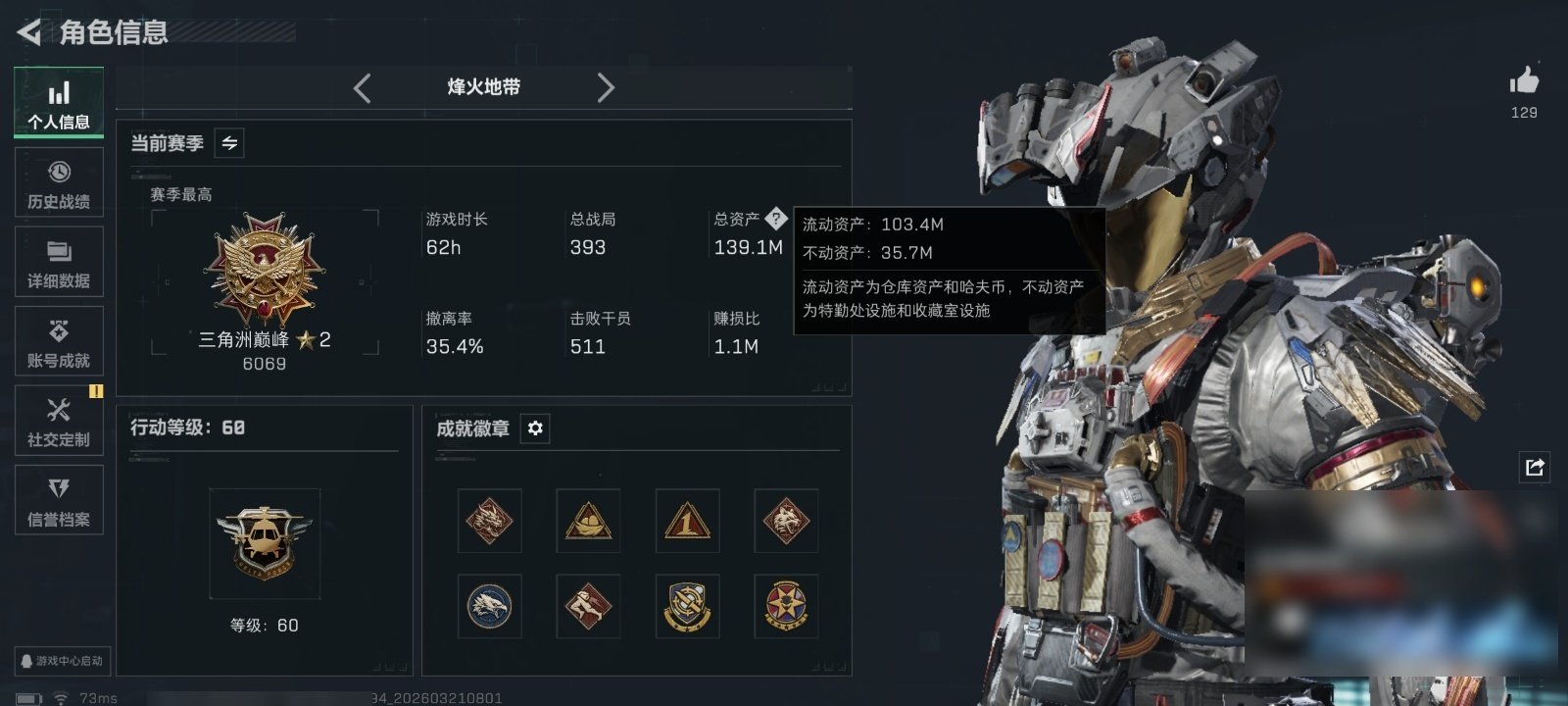Give a thumbs-up like to this profile
1568x706 pixels.
[x=1524, y=80]
